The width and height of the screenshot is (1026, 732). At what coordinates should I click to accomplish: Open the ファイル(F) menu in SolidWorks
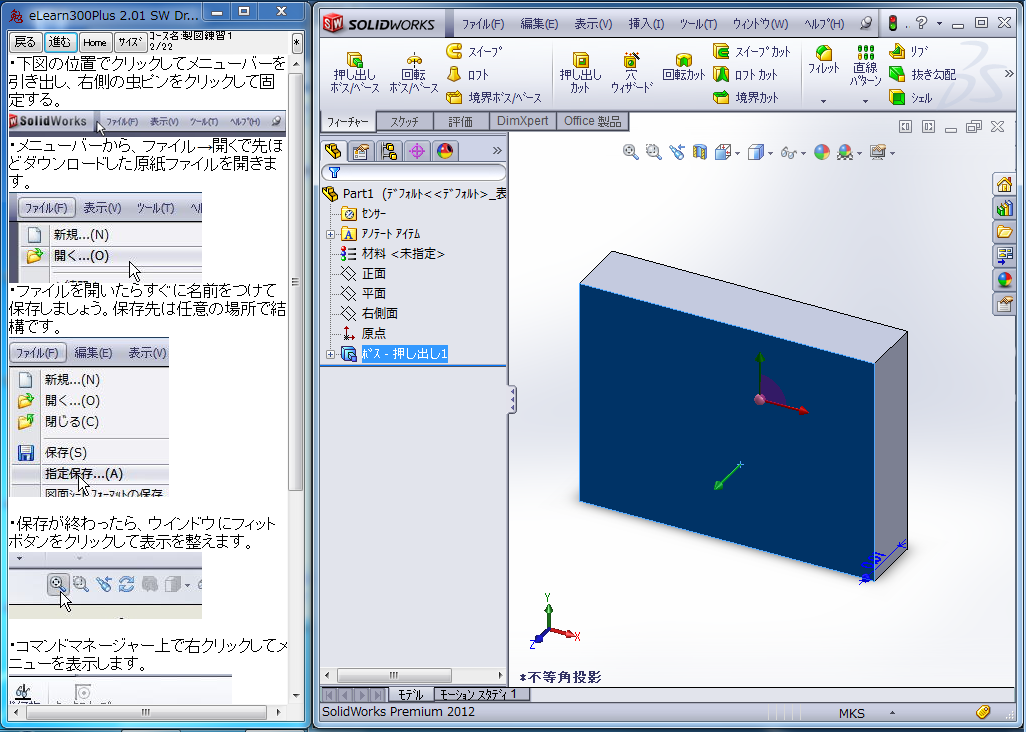tap(483, 24)
